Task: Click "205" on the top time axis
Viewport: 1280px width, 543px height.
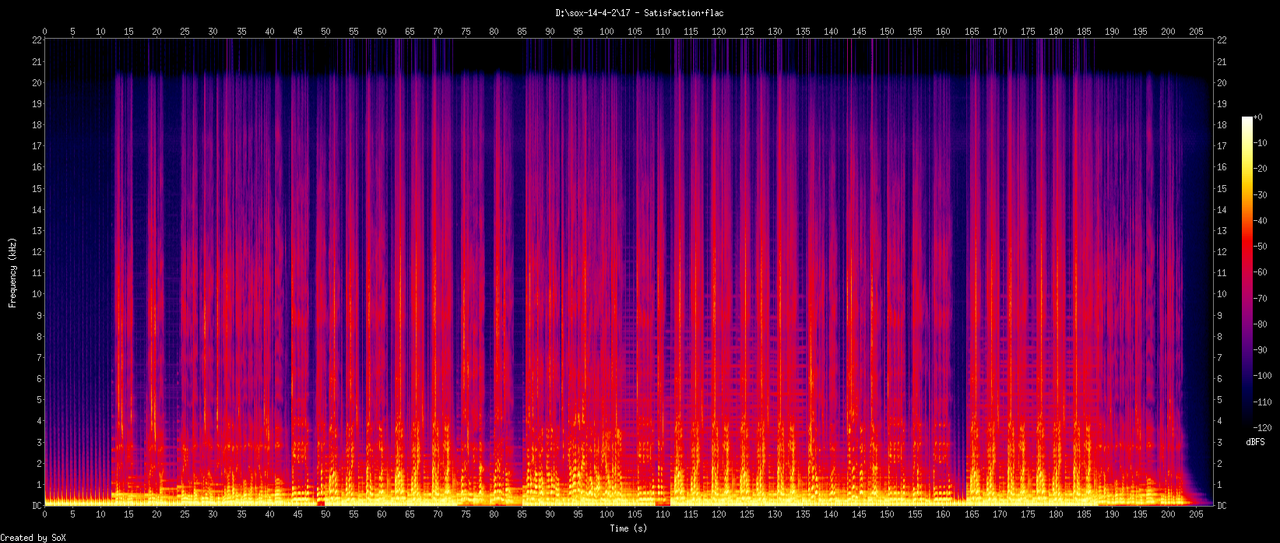Action: coord(1198,31)
